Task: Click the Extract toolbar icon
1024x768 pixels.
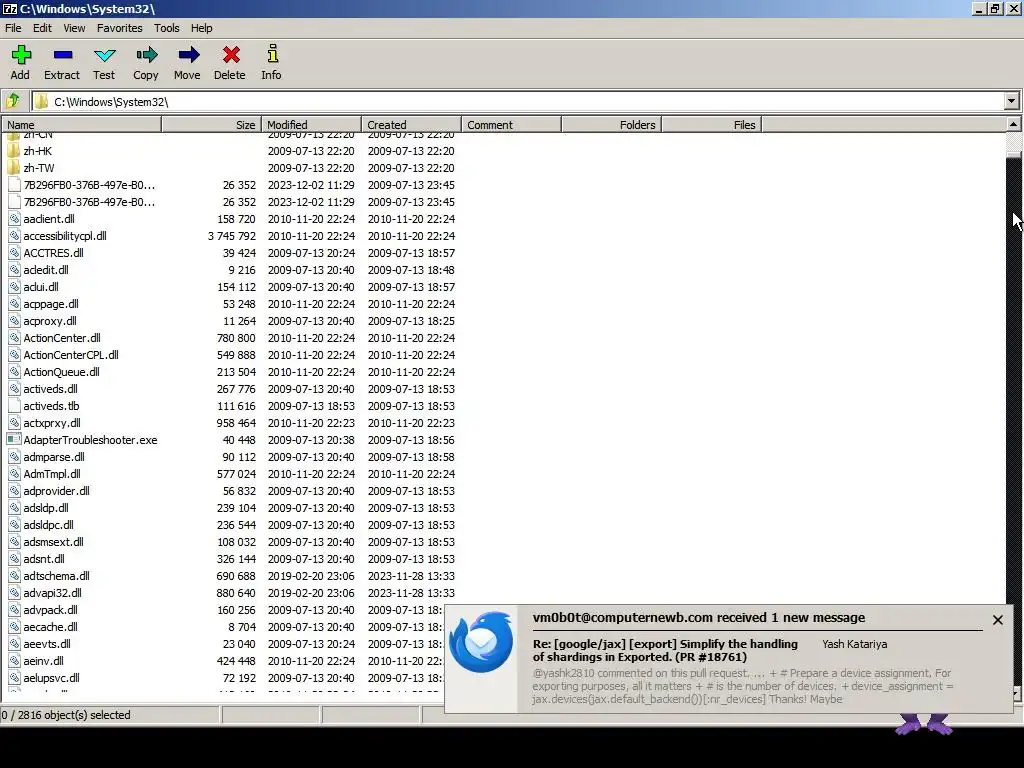Action: click(x=63, y=55)
